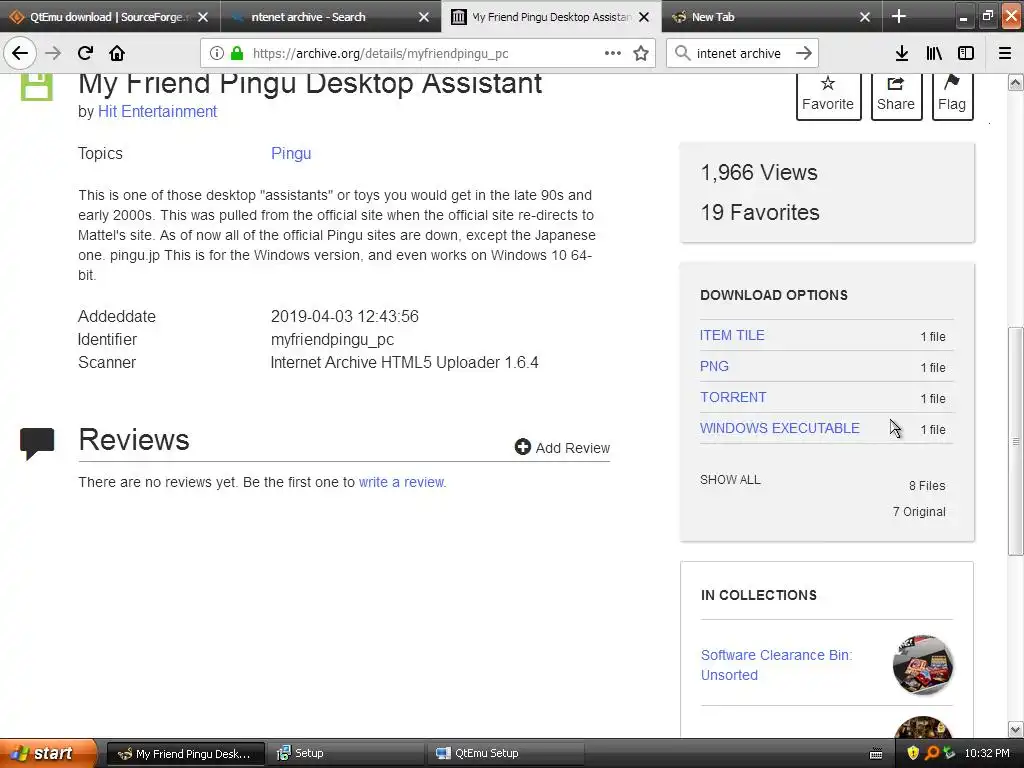Click the green floppy disk software icon
The image size is (1024, 768).
pyautogui.click(x=37, y=88)
